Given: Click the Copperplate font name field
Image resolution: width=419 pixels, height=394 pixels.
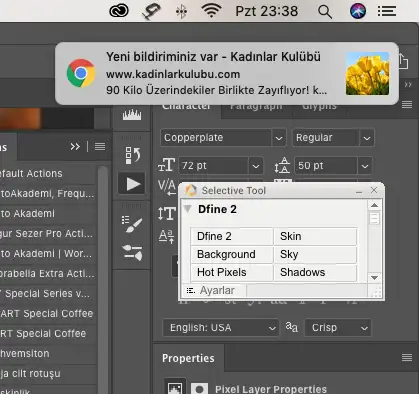Looking at the screenshot, I should coord(216,138).
